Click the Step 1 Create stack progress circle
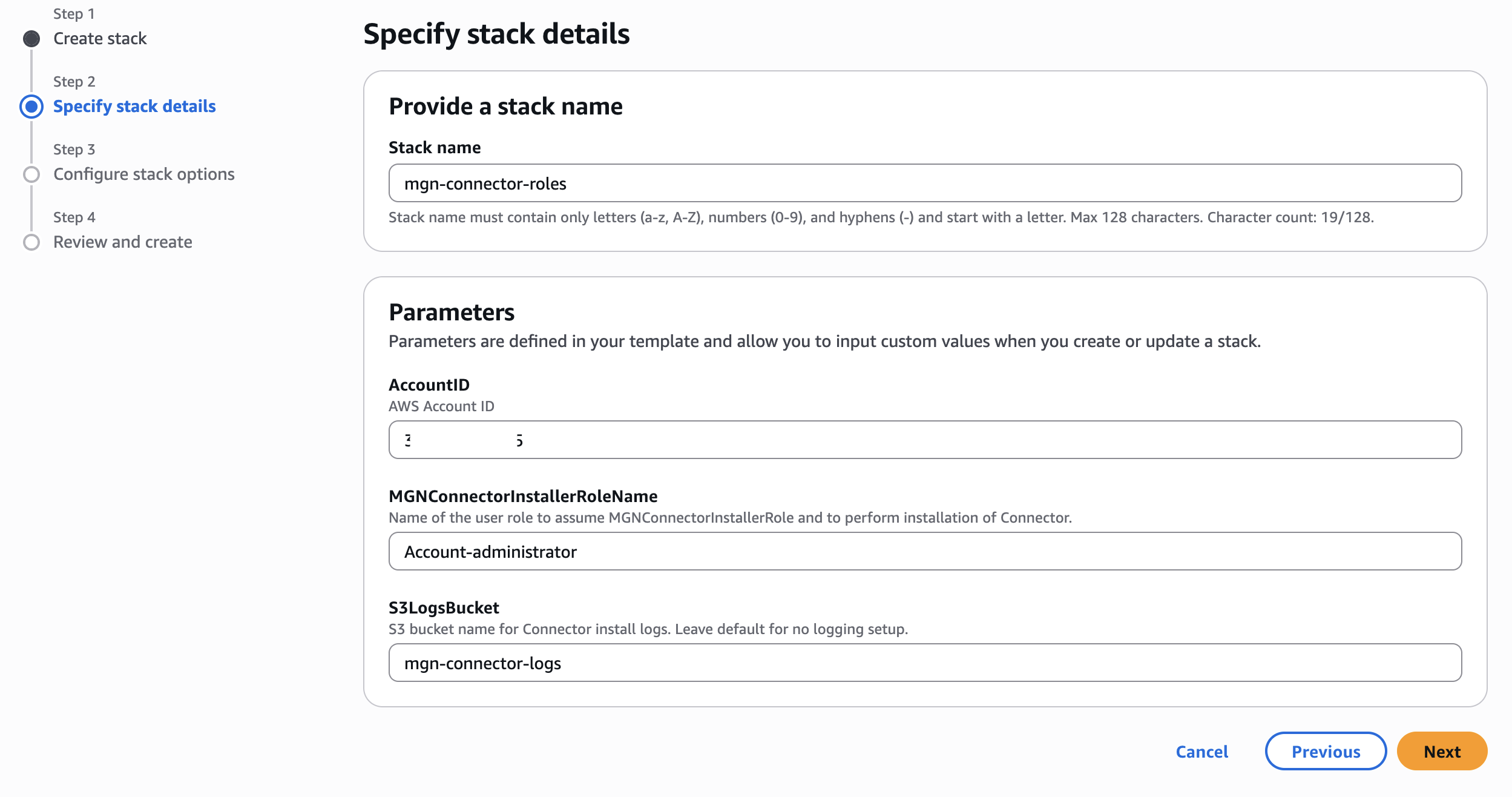The width and height of the screenshot is (1512, 797). [x=31, y=38]
